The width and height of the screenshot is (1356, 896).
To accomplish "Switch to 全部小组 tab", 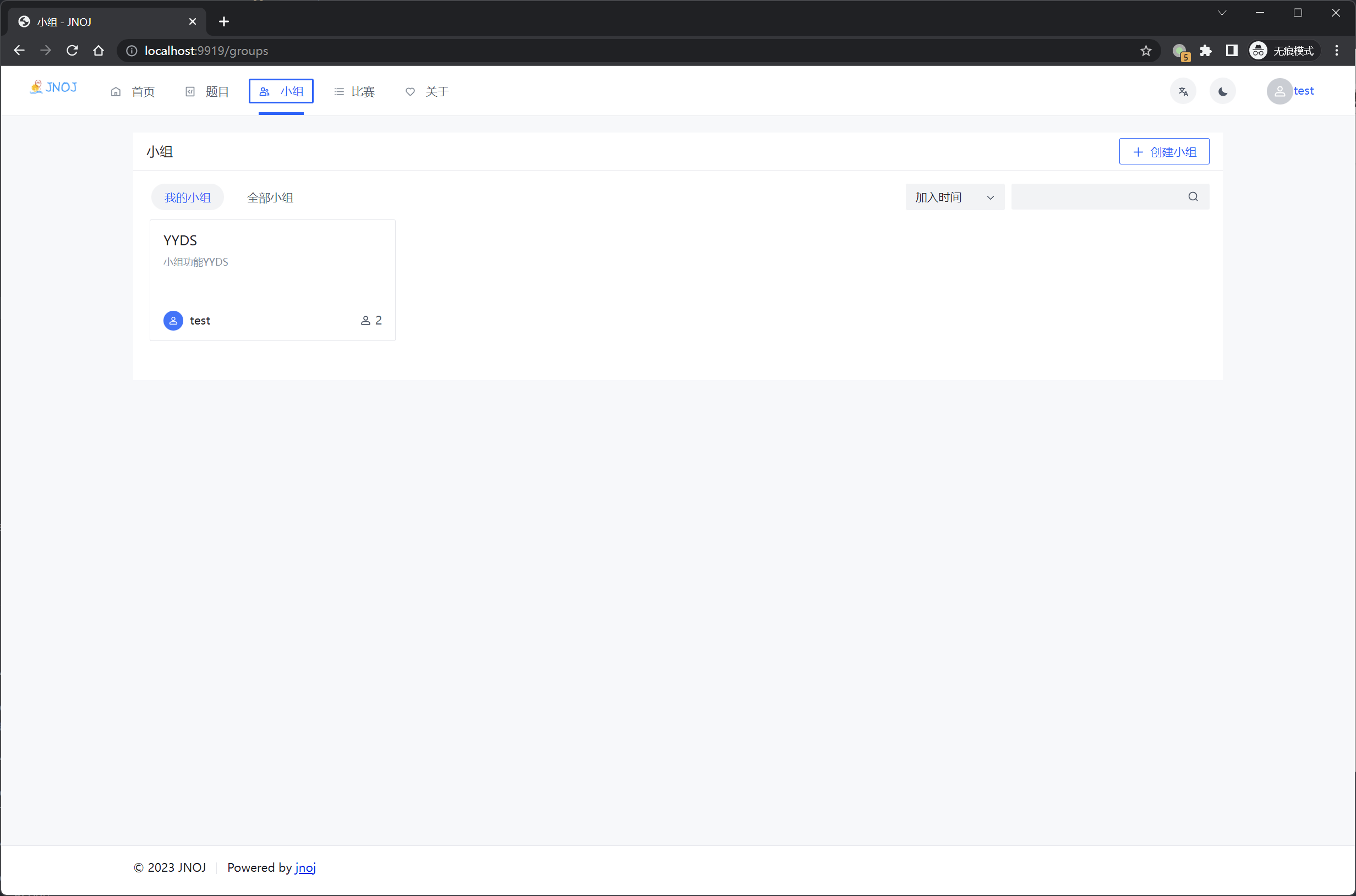I will pos(270,197).
